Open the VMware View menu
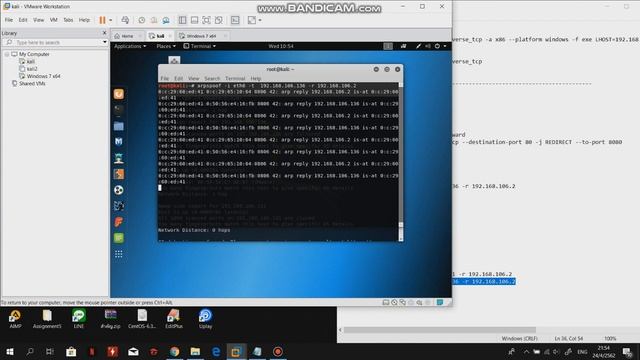 coord(38,20)
